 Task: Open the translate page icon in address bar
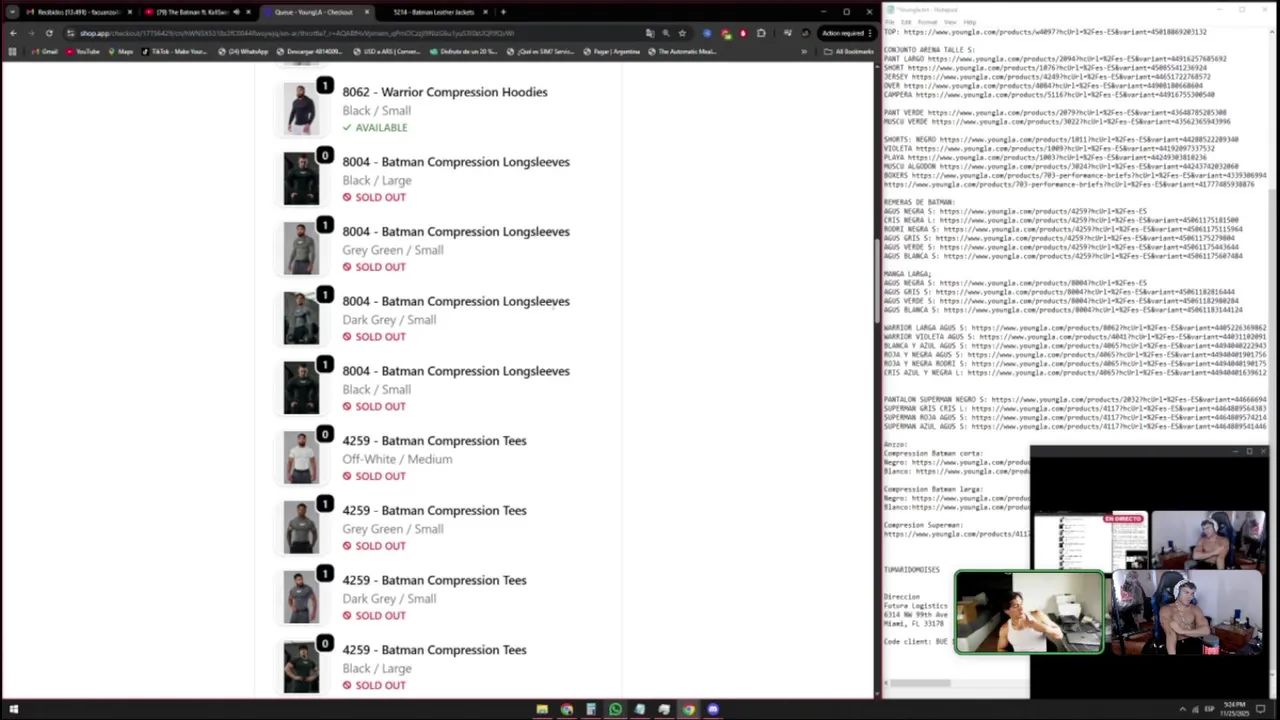click(650, 33)
